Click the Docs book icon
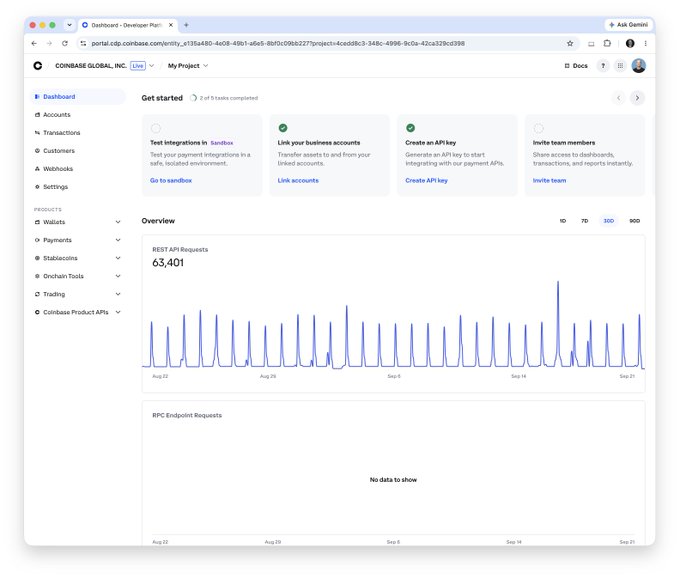 567,66
